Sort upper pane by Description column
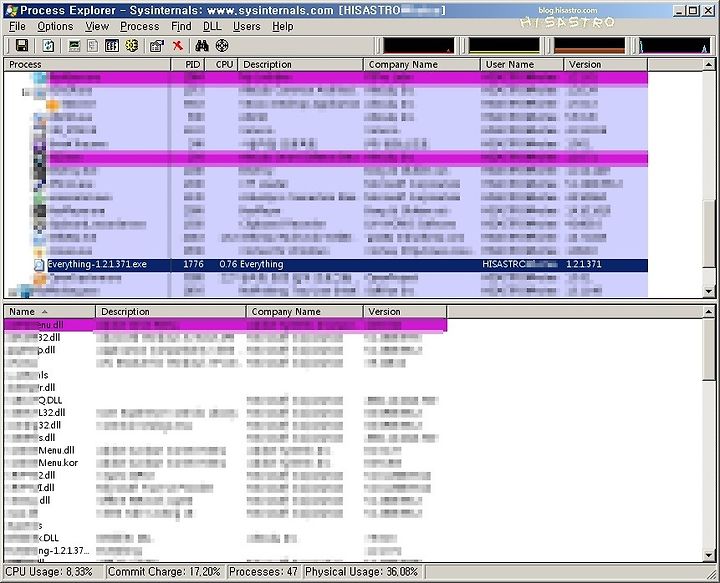The height and width of the screenshot is (583, 720). 300,65
